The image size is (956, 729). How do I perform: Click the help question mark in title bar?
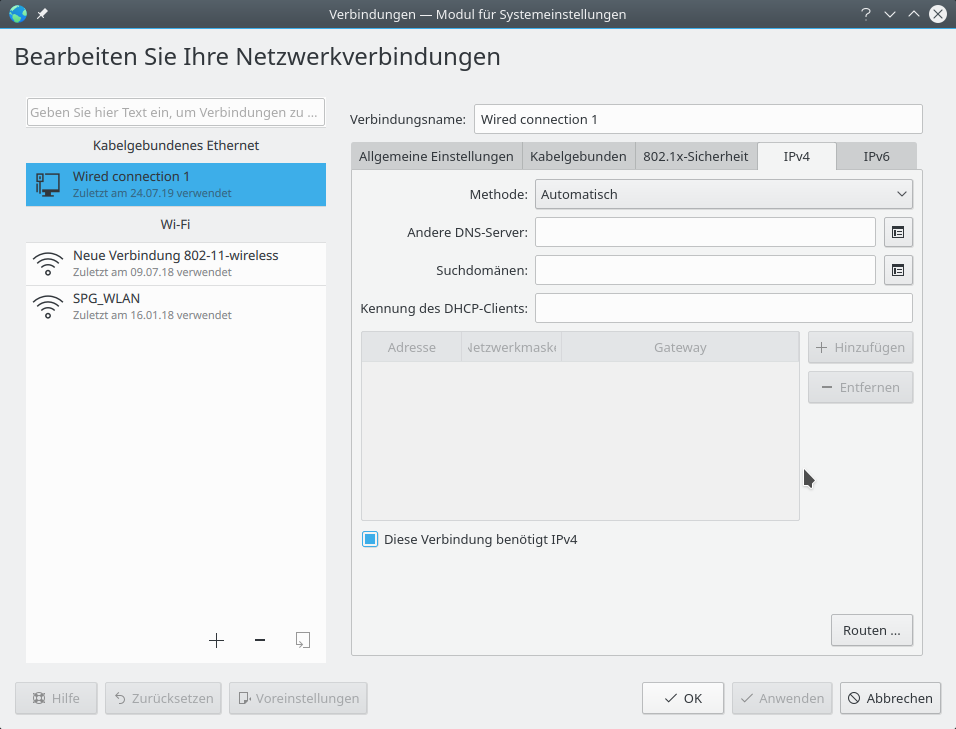pyautogui.click(x=865, y=14)
